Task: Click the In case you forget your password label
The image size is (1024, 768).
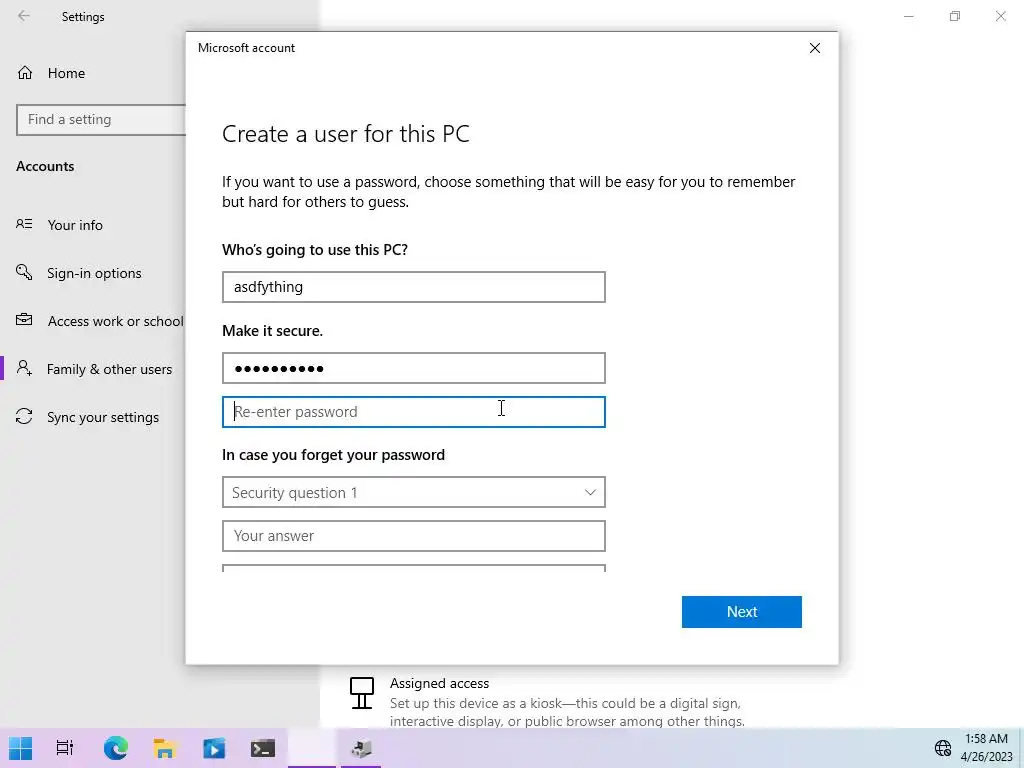Action: (333, 455)
